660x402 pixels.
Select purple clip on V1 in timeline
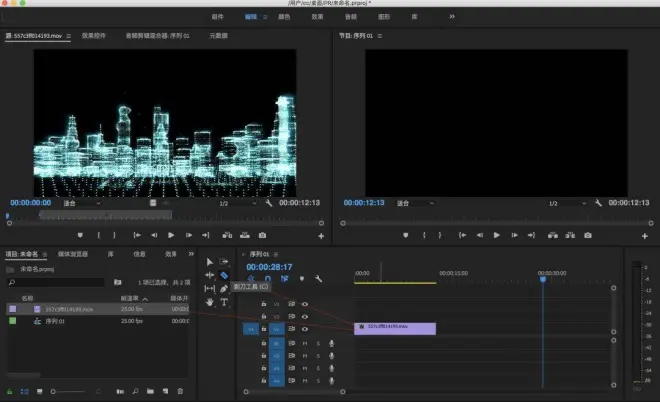tap(395, 329)
